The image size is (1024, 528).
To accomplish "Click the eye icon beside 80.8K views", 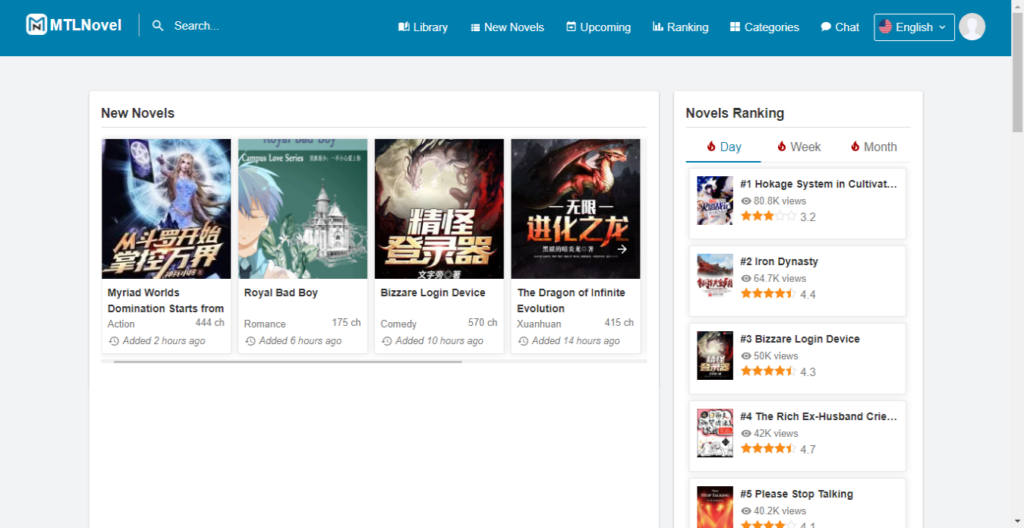I will [x=746, y=201].
